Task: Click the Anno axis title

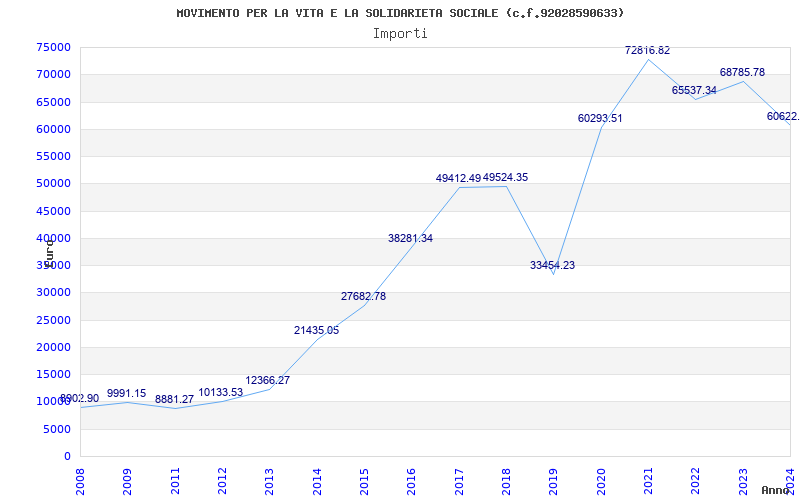Action: (774, 490)
